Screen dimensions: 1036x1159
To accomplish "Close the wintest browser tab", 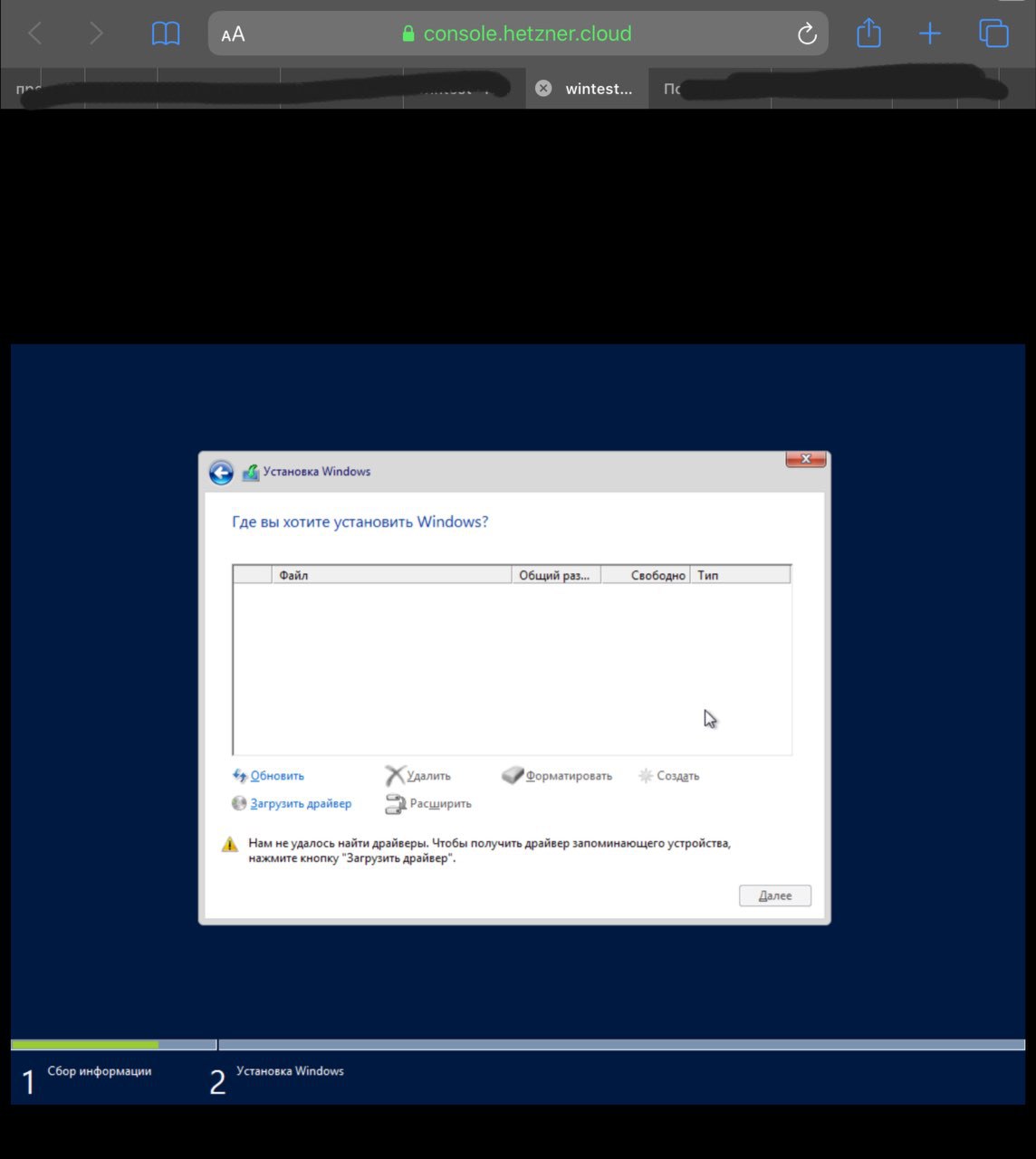I will pyautogui.click(x=543, y=88).
